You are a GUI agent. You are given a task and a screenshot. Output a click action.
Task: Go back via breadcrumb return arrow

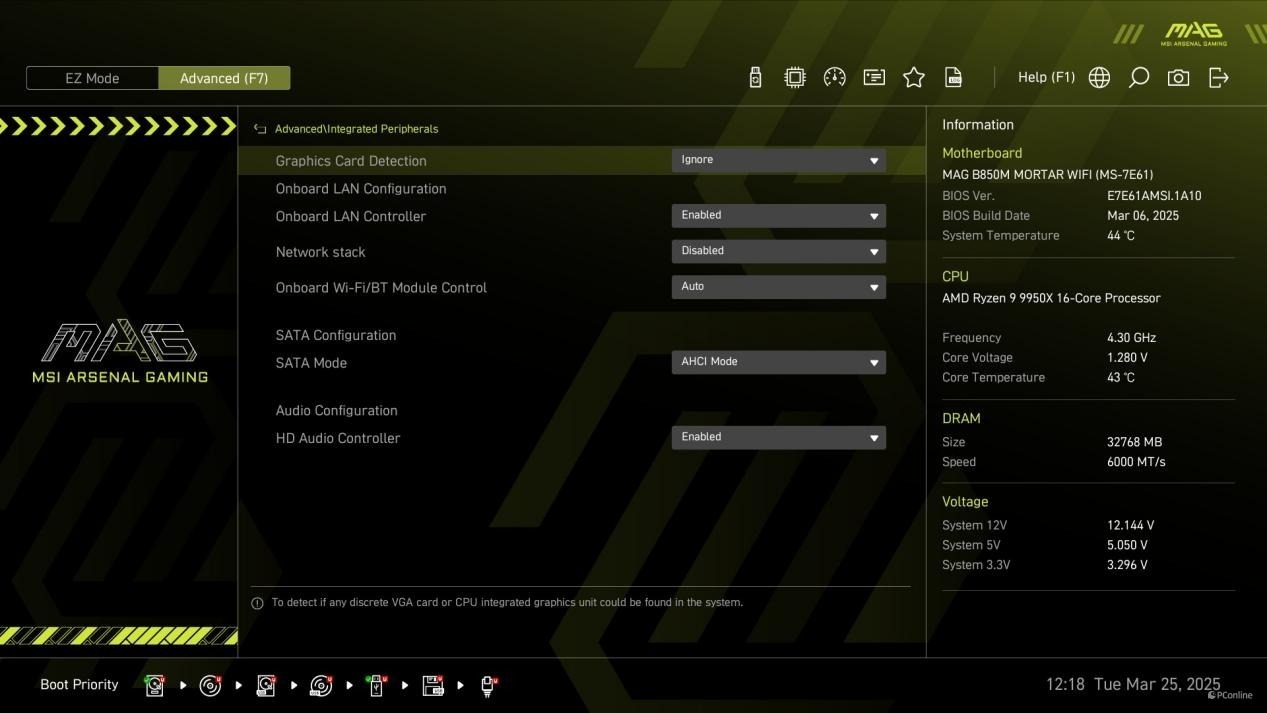pyautogui.click(x=260, y=129)
